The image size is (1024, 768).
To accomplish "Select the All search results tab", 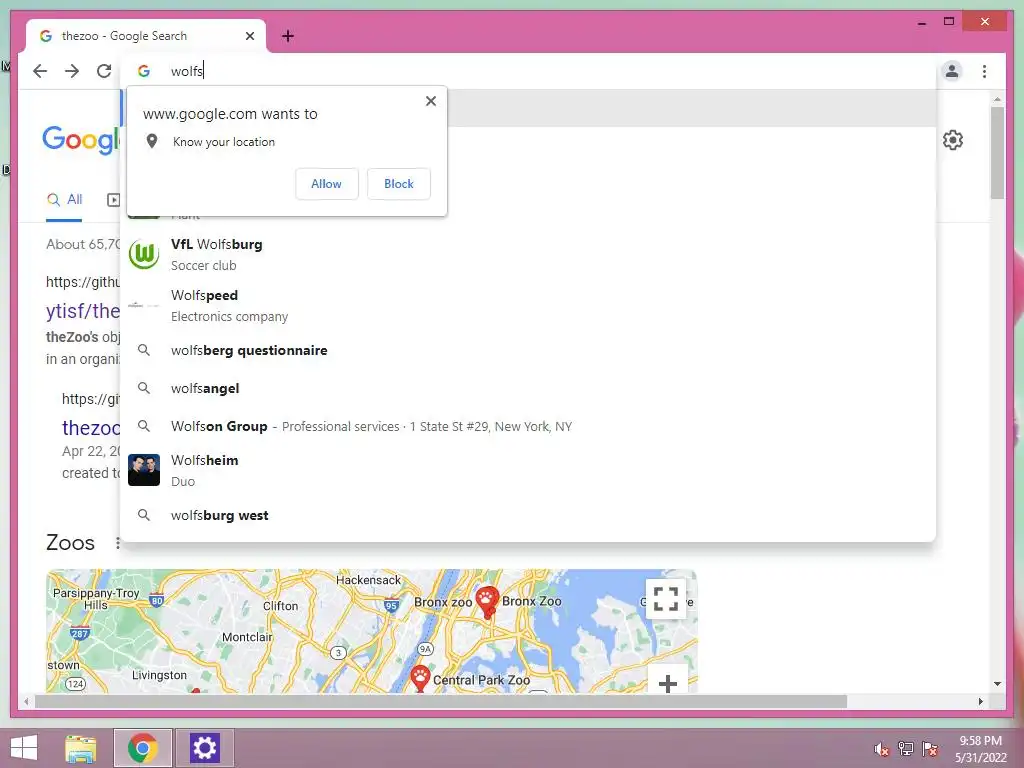I will pyautogui.click(x=64, y=200).
